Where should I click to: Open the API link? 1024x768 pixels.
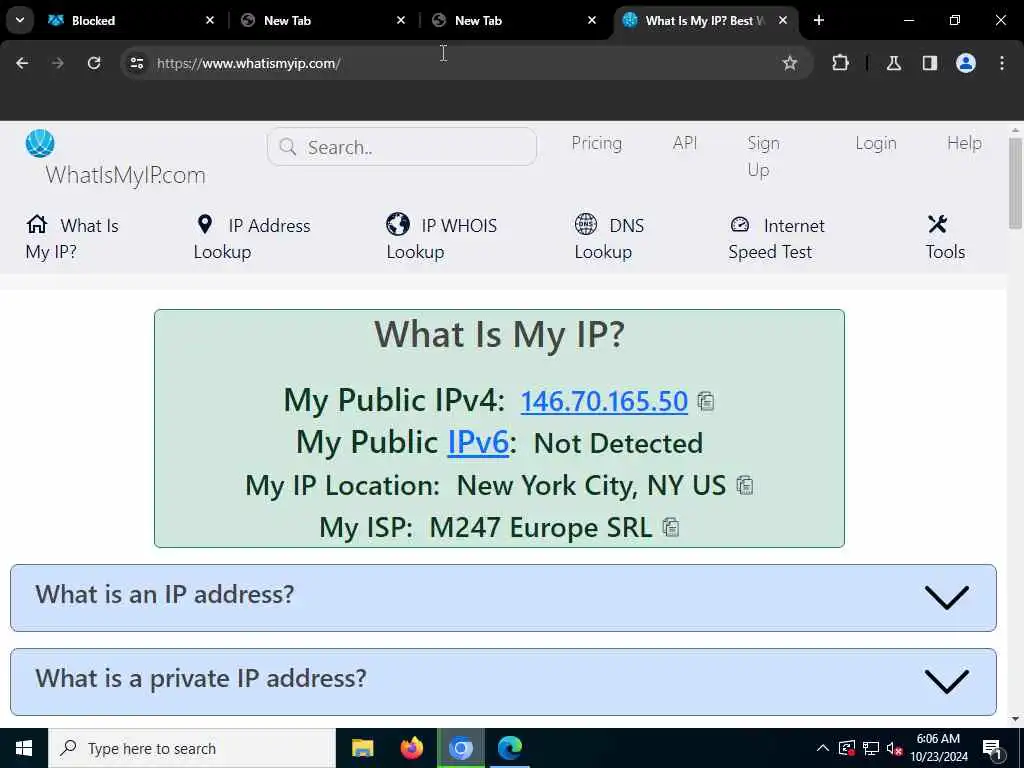[x=685, y=143]
